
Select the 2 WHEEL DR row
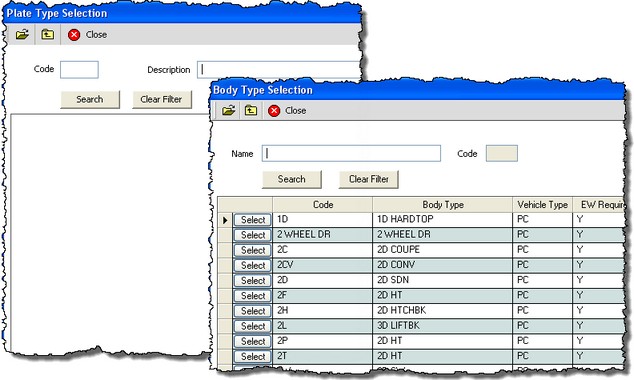(253, 235)
